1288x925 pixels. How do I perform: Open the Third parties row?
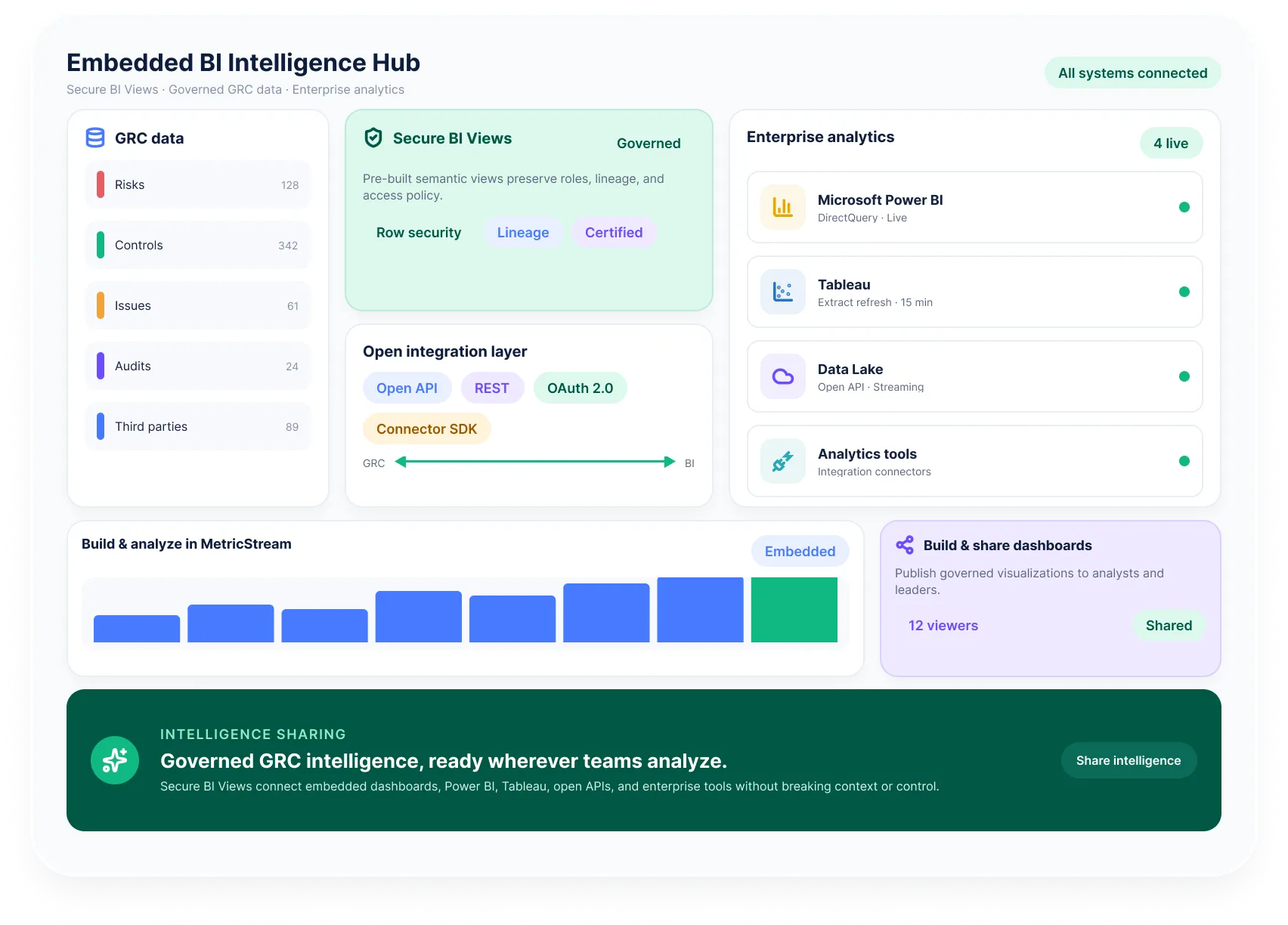198,426
